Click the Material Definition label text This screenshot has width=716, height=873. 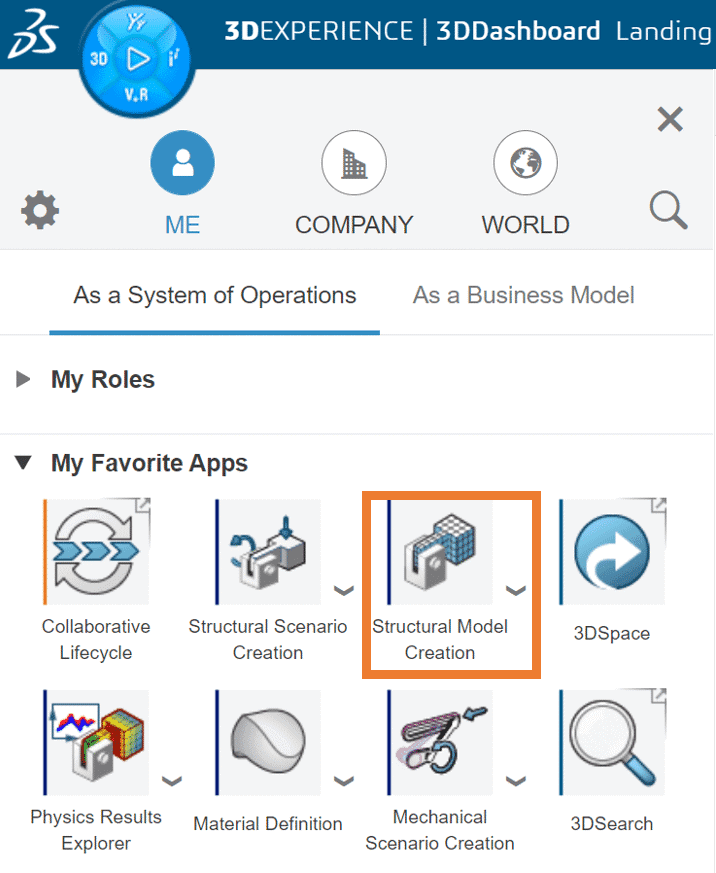click(x=268, y=823)
